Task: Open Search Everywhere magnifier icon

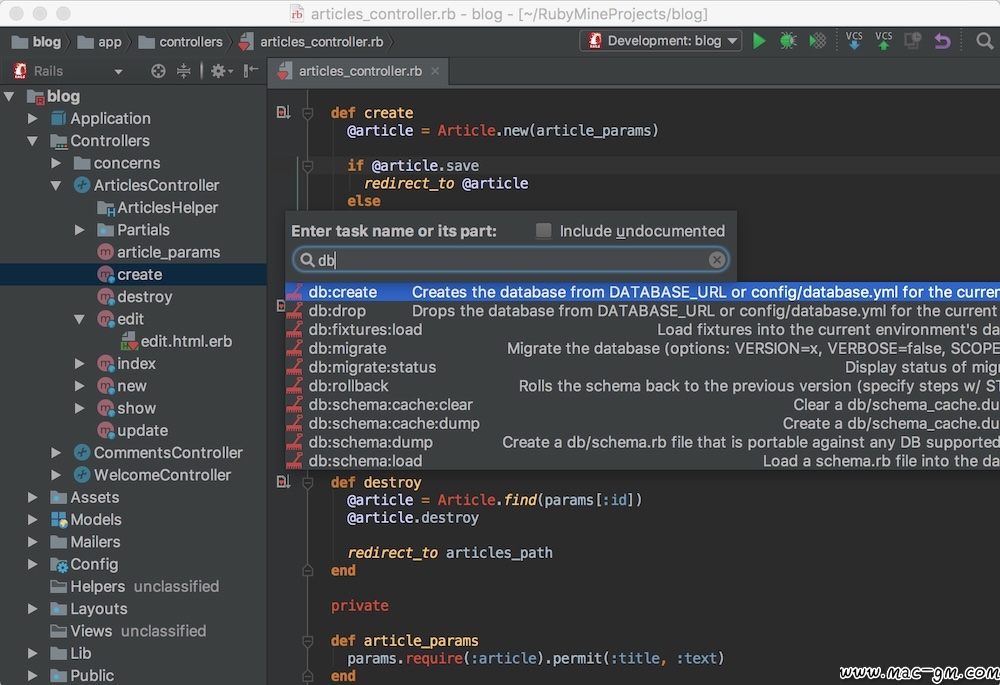Action: [x=984, y=41]
